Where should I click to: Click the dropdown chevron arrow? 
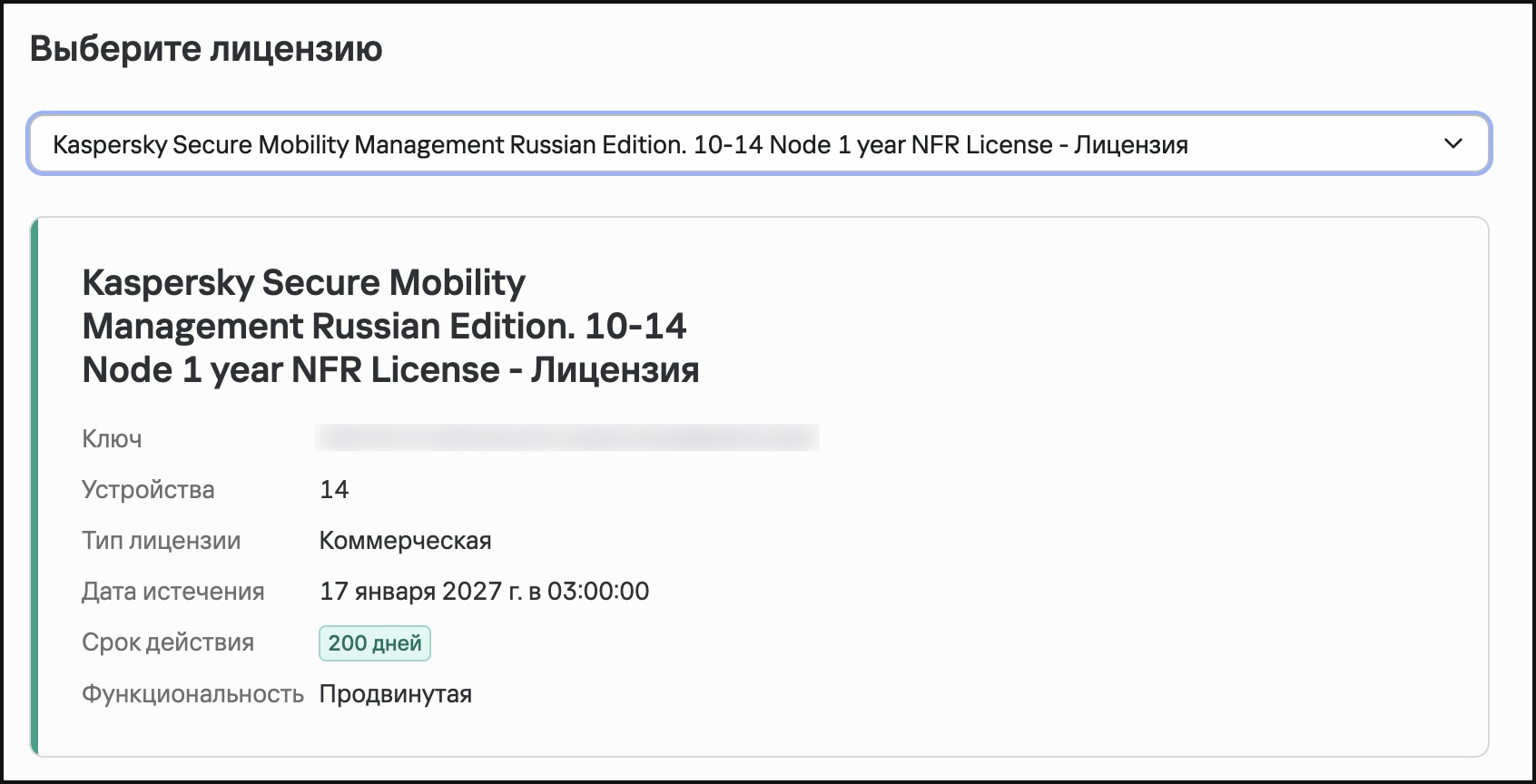tap(1452, 144)
